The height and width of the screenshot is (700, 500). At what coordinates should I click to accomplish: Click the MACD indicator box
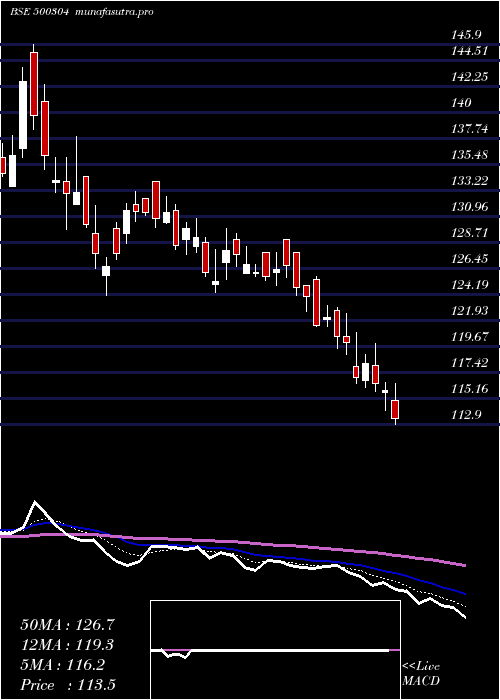tap(275, 650)
